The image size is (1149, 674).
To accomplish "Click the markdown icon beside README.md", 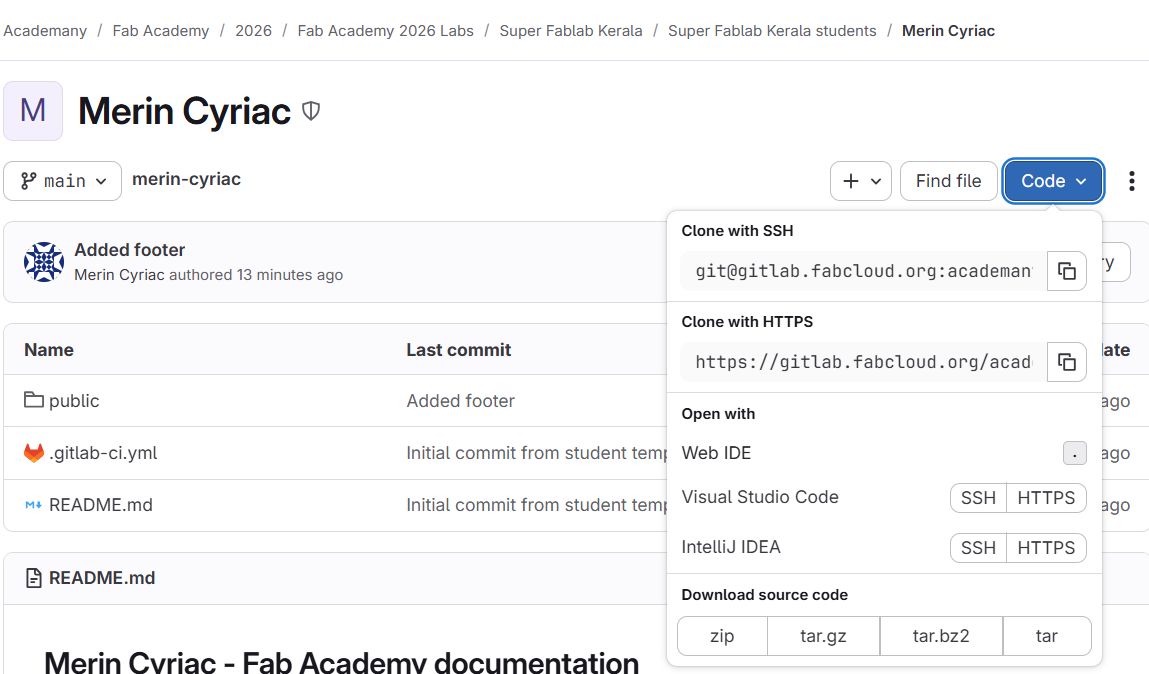I will (x=34, y=505).
